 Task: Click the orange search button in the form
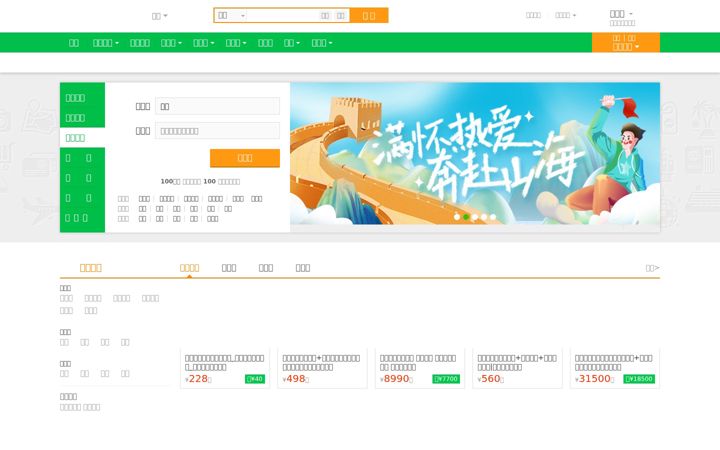click(245, 158)
